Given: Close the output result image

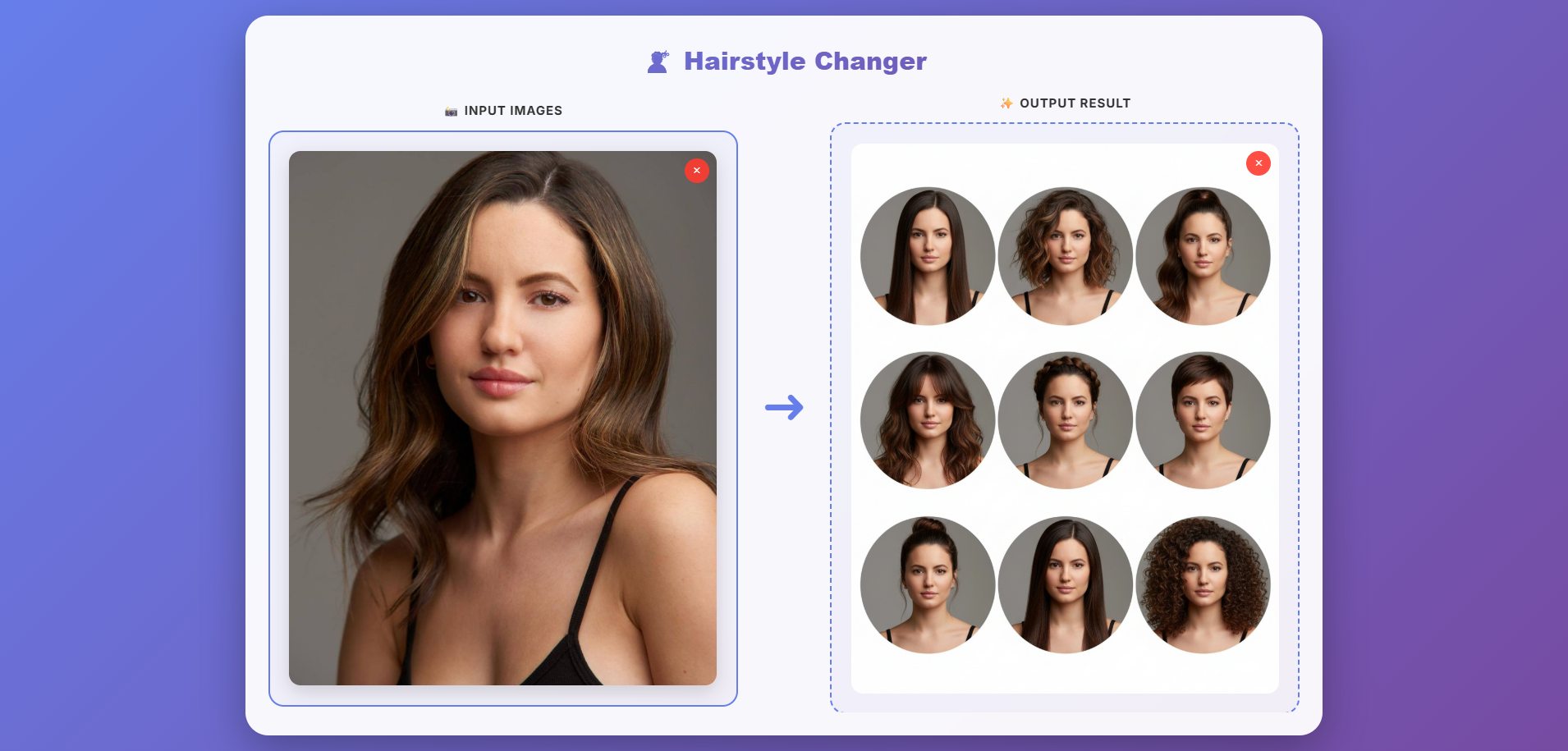Looking at the screenshot, I should tap(1258, 163).
